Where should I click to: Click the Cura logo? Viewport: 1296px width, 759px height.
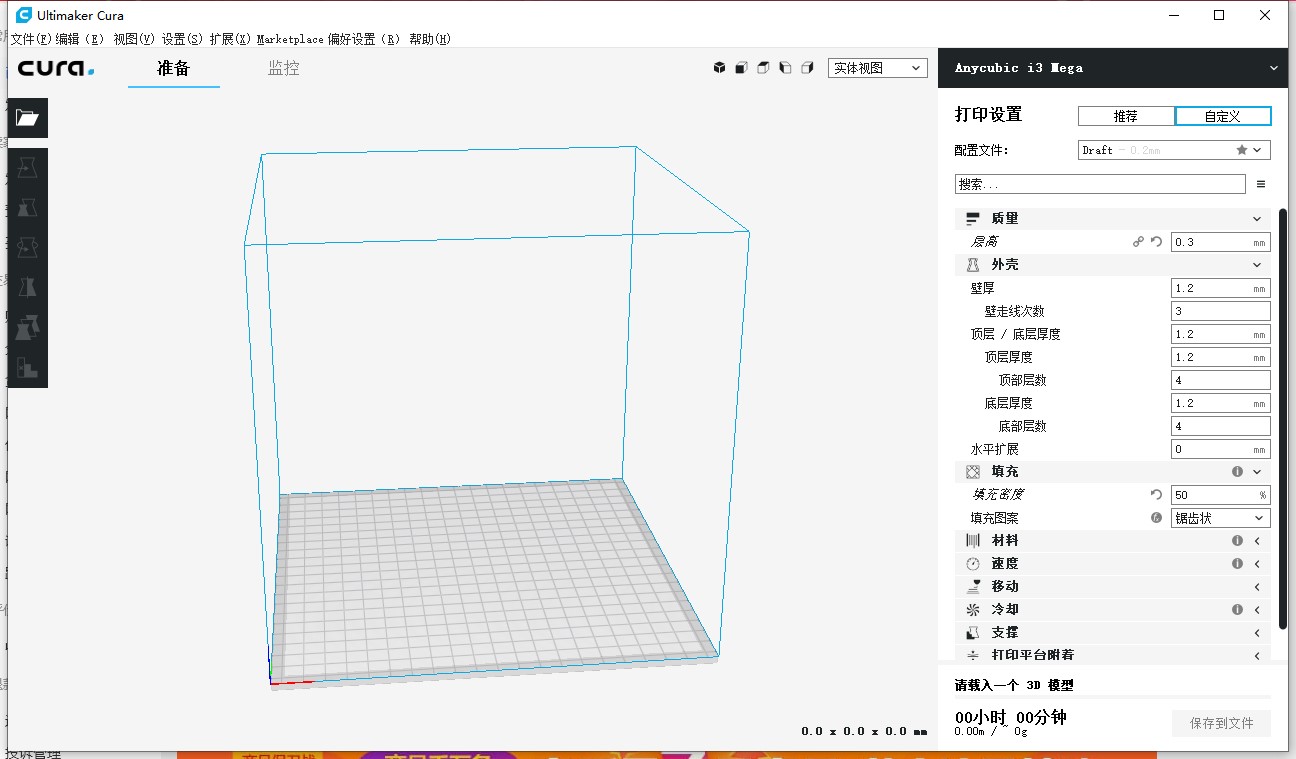click(x=56, y=68)
